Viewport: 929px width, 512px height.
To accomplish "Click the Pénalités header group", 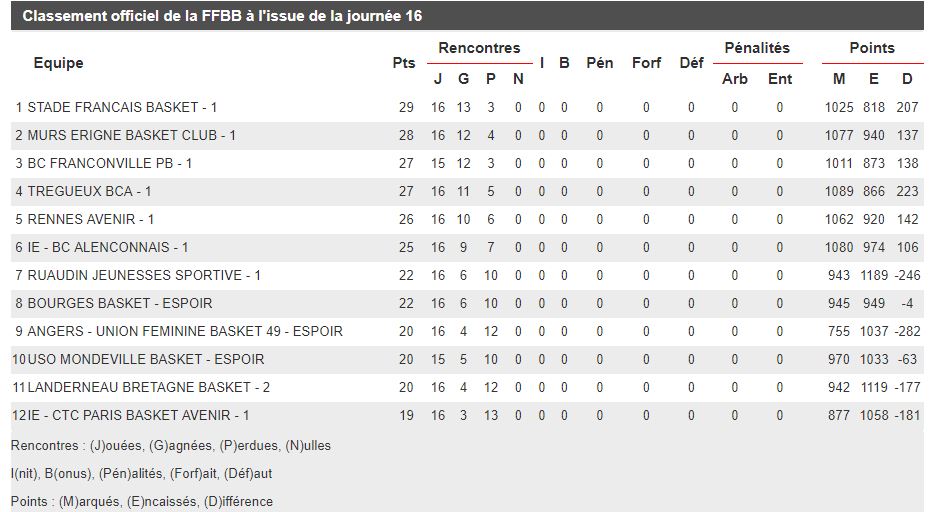I will tap(757, 48).
